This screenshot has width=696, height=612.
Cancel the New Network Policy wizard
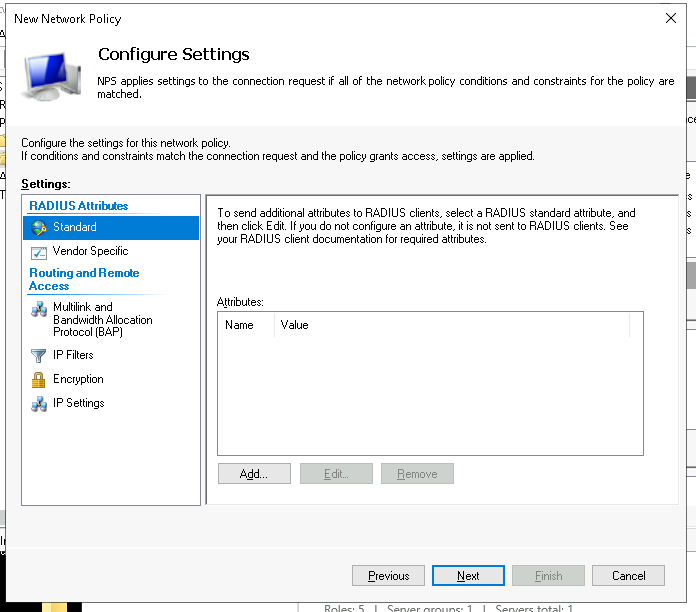click(x=628, y=576)
